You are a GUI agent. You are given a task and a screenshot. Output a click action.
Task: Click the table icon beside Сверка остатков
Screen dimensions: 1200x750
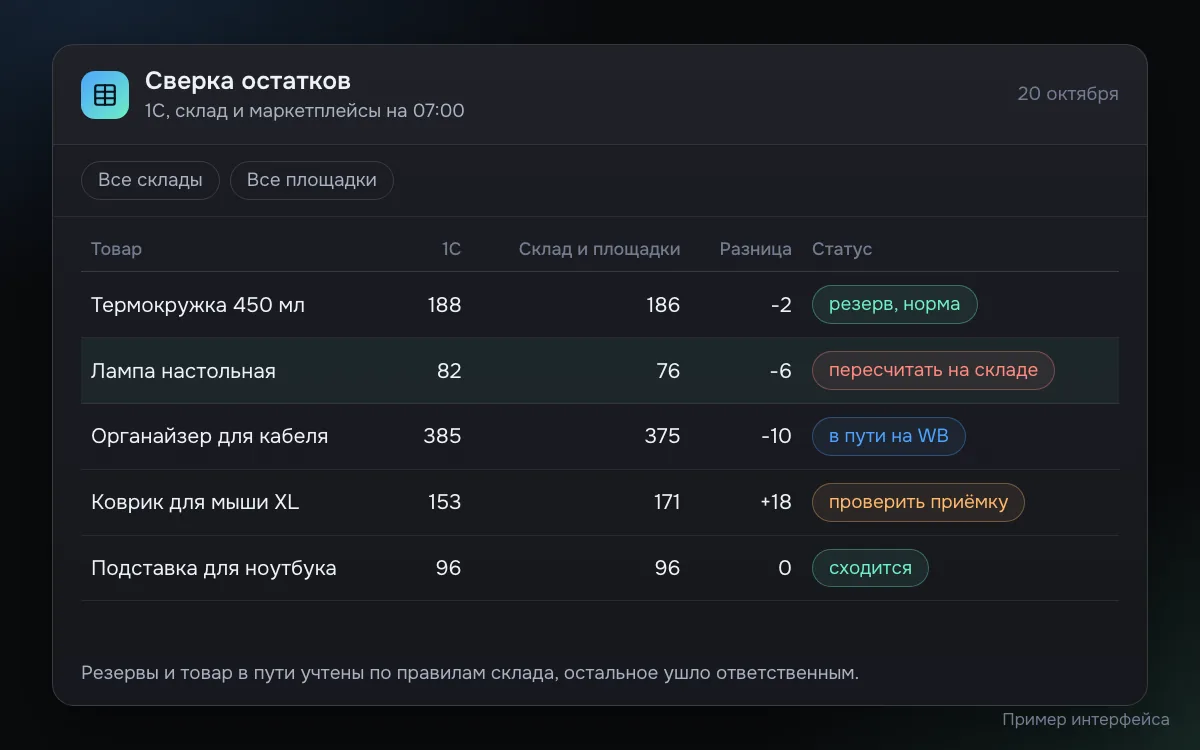pyautogui.click(x=105, y=95)
